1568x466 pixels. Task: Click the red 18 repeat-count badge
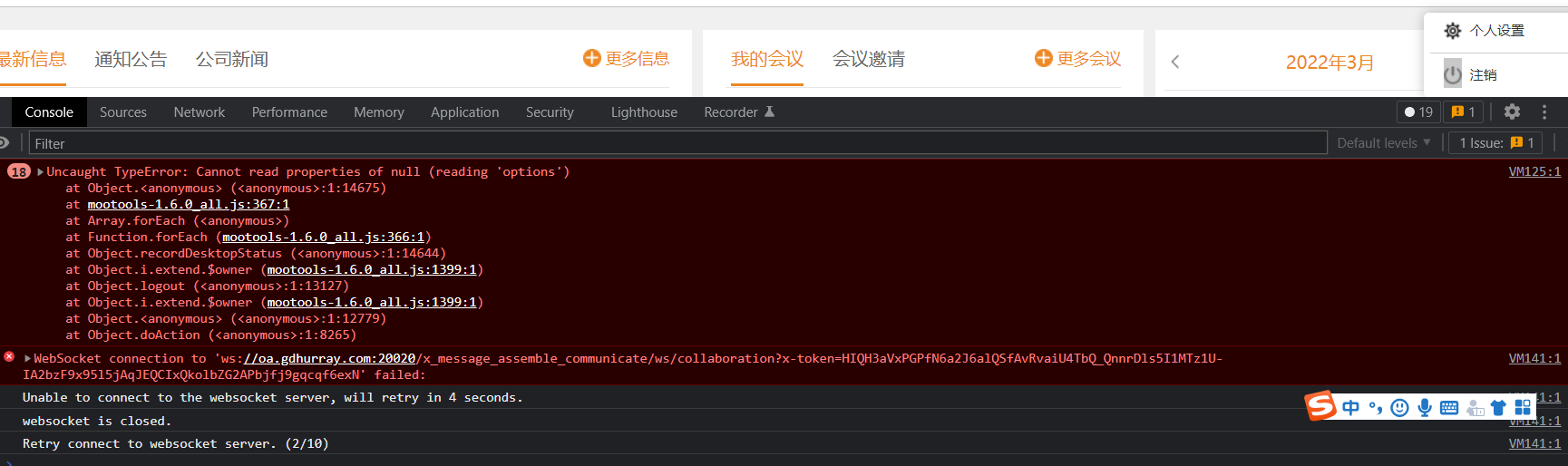coord(19,171)
